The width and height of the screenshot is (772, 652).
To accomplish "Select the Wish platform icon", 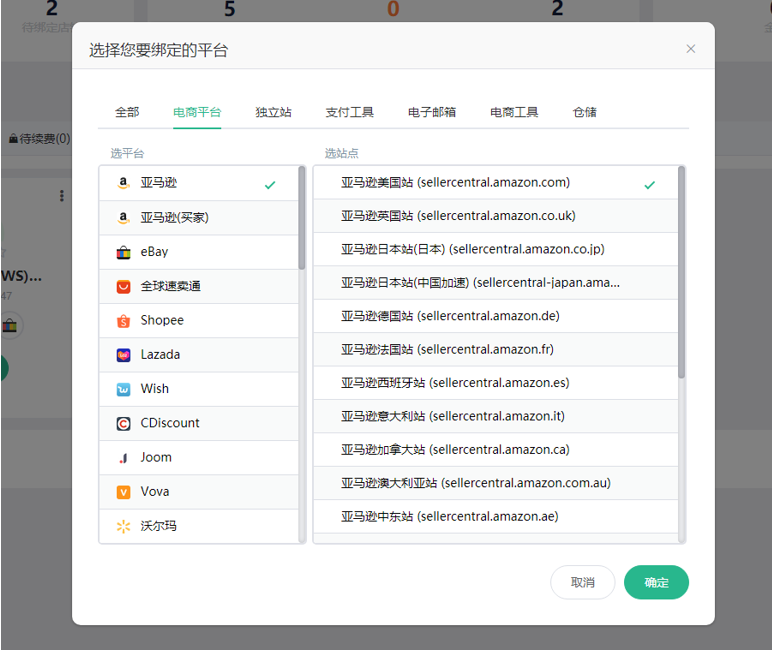I will click(123, 389).
